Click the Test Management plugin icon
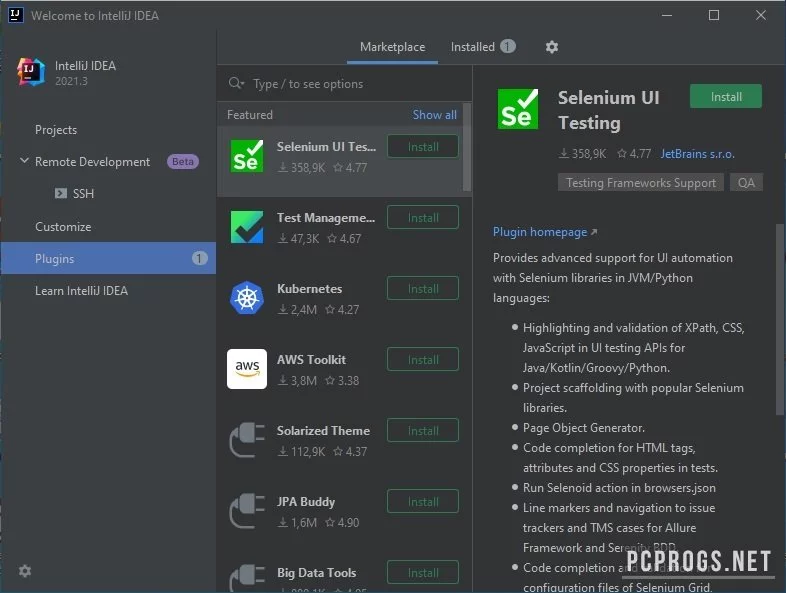Screen dimensions: 786x593 click(x=247, y=227)
